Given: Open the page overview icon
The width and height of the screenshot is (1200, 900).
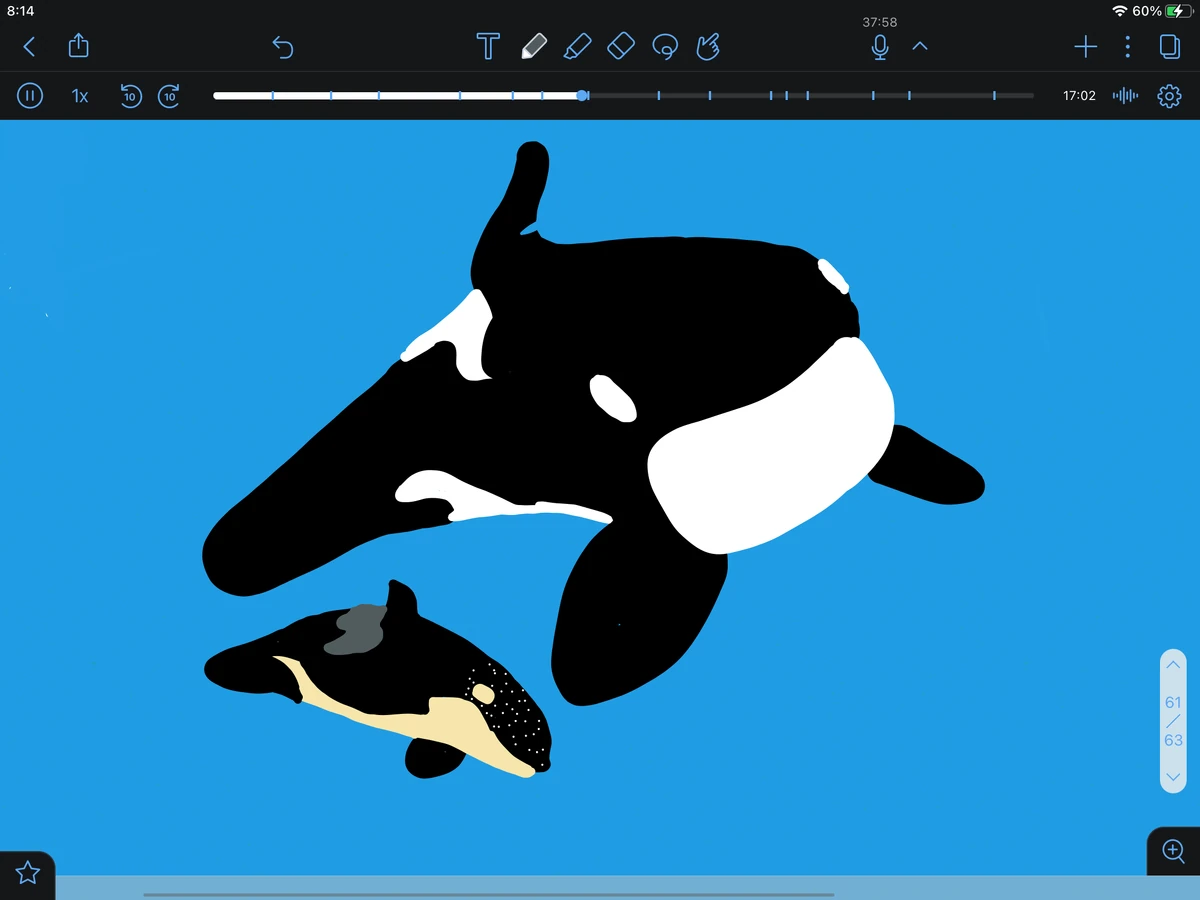Looking at the screenshot, I should coord(1171,46).
